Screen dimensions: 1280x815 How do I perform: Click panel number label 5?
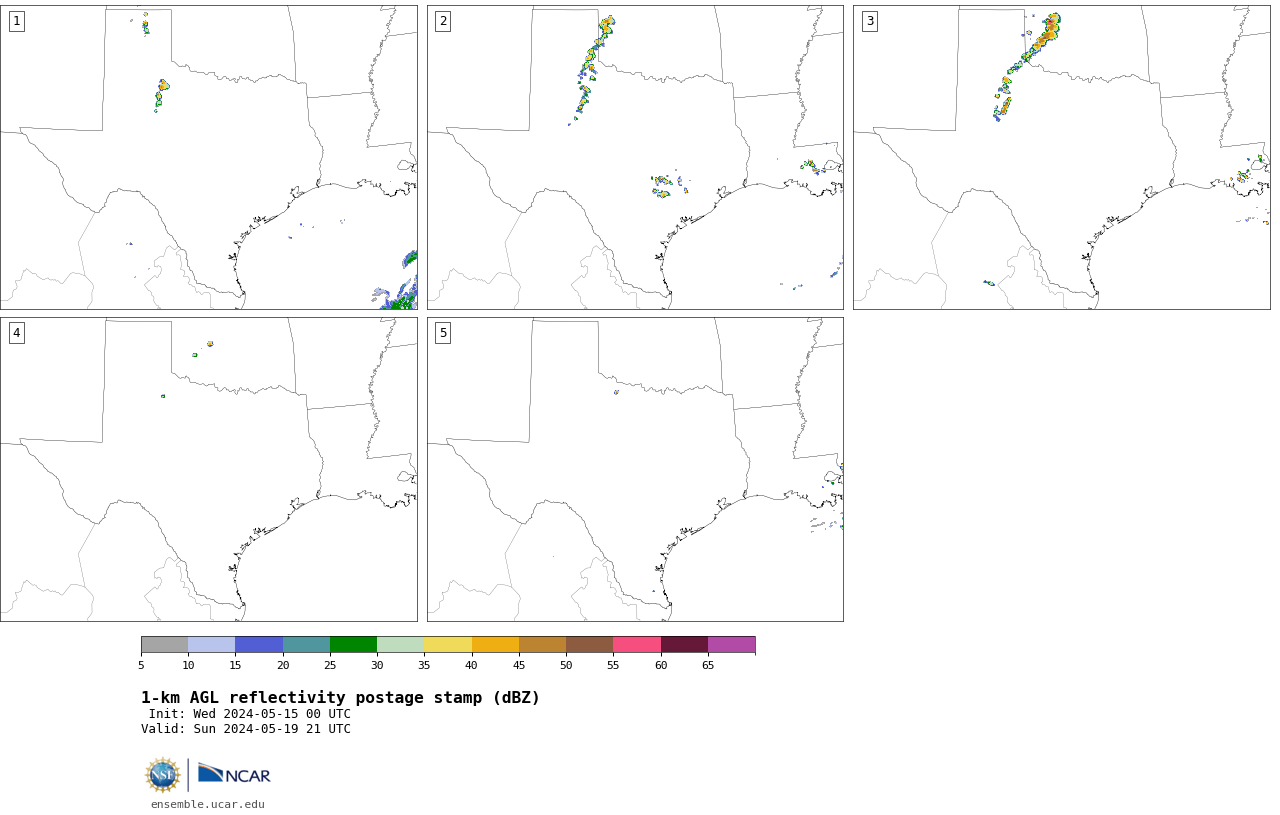pos(443,333)
